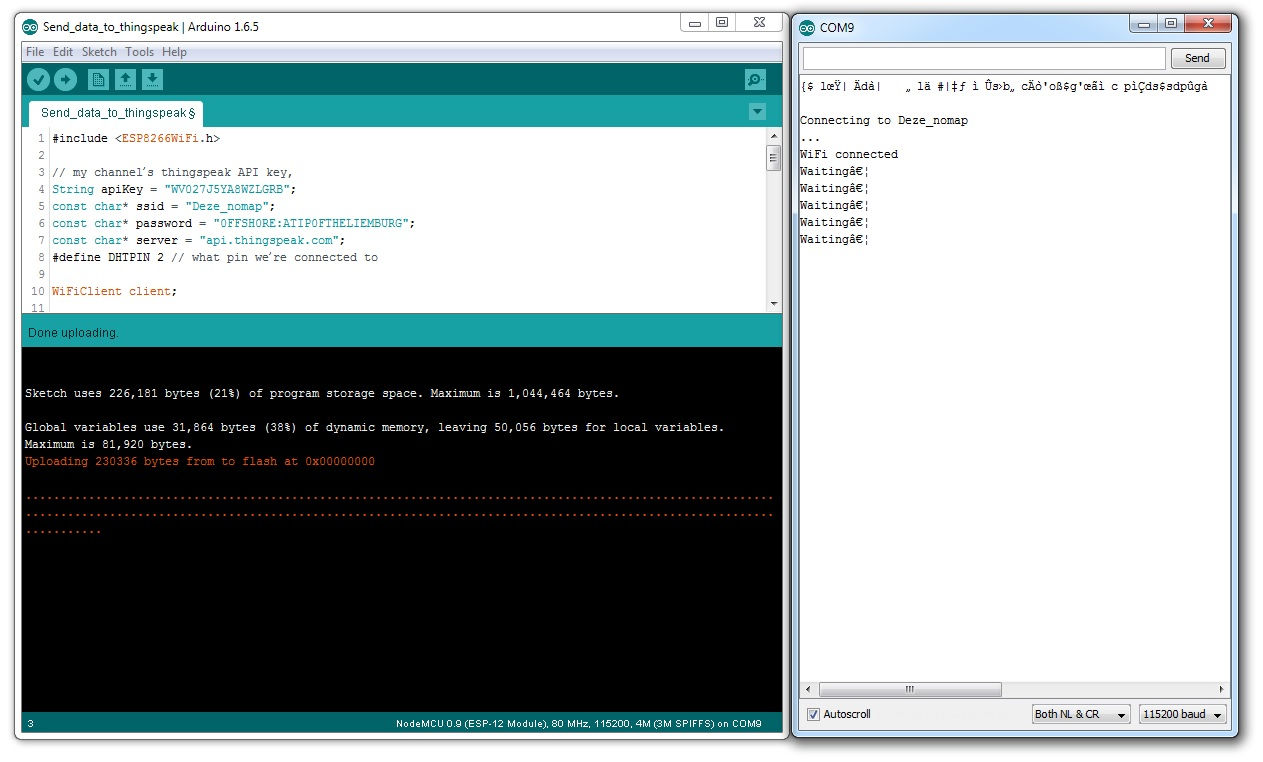This screenshot has height=762, width=1263.
Task: Create a new sketch with the New icon
Action: [x=98, y=79]
